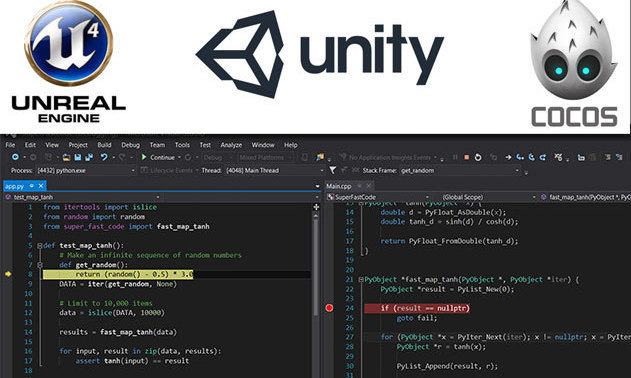Open the SuperFastCode project dropdown
This screenshot has width=631, height=378.
click(x=378, y=197)
